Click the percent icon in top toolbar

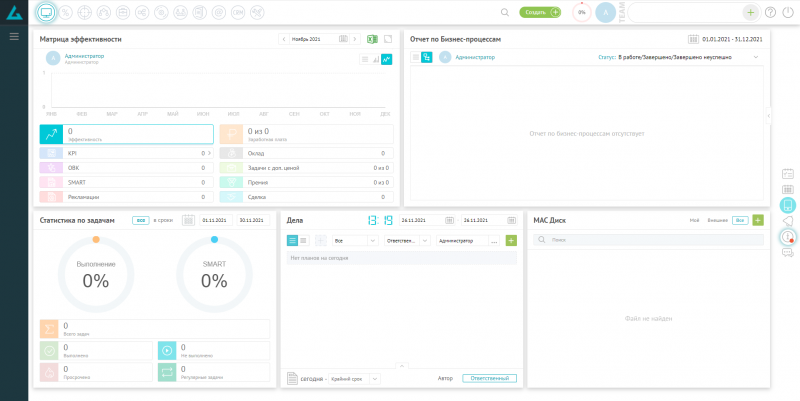coord(66,12)
